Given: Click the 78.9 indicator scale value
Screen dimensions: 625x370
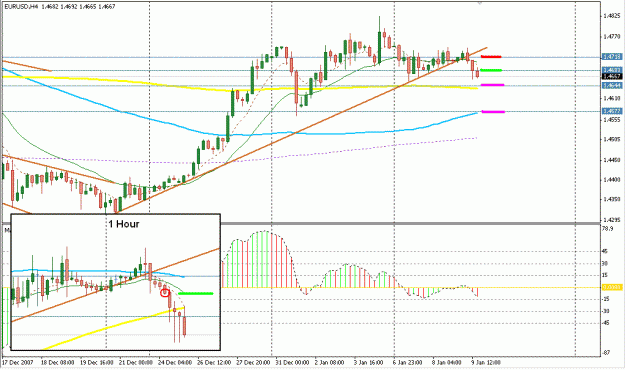Looking at the screenshot, I should coord(608,229).
